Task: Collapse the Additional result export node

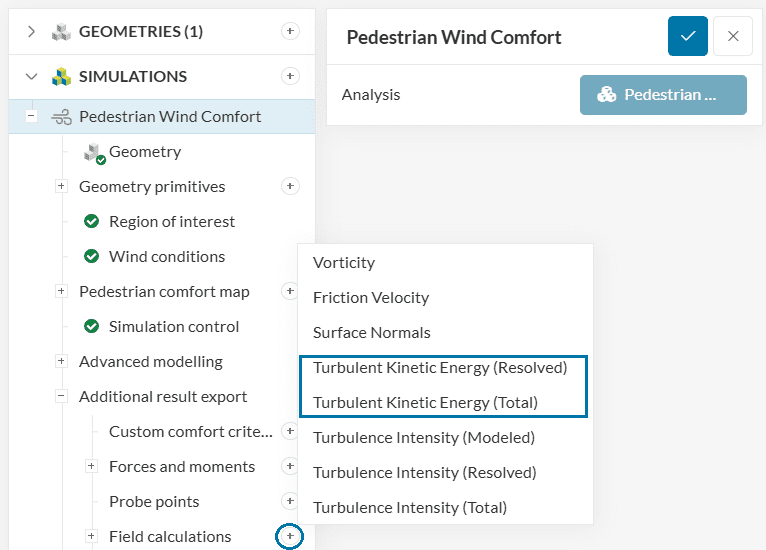Action: coord(61,396)
